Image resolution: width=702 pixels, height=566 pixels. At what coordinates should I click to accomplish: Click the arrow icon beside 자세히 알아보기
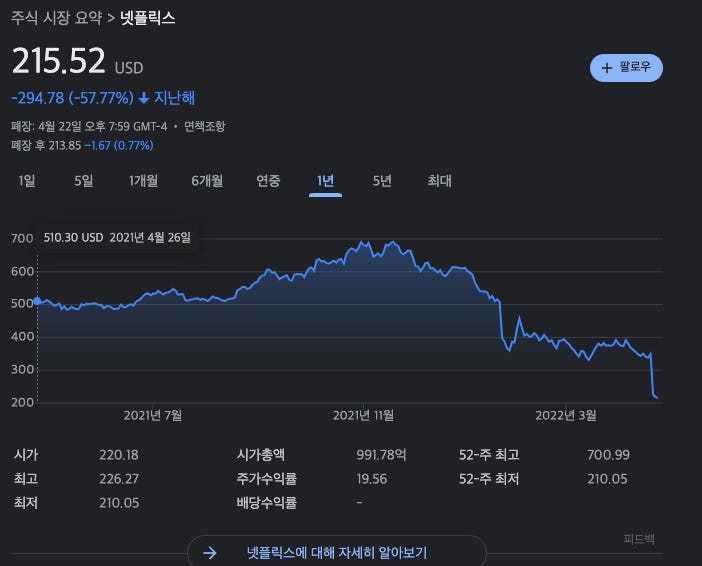coord(210,553)
